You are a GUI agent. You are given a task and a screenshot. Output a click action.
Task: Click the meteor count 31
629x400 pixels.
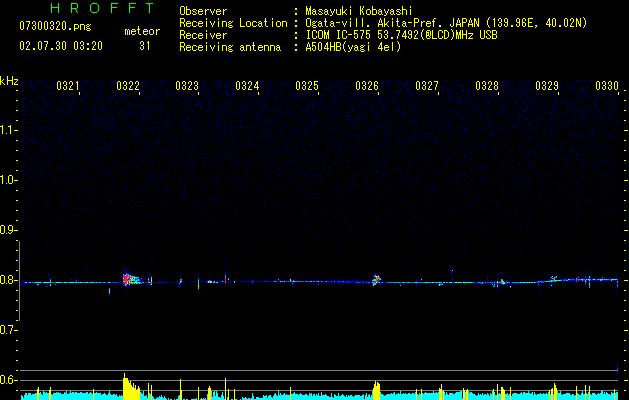(145, 46)
